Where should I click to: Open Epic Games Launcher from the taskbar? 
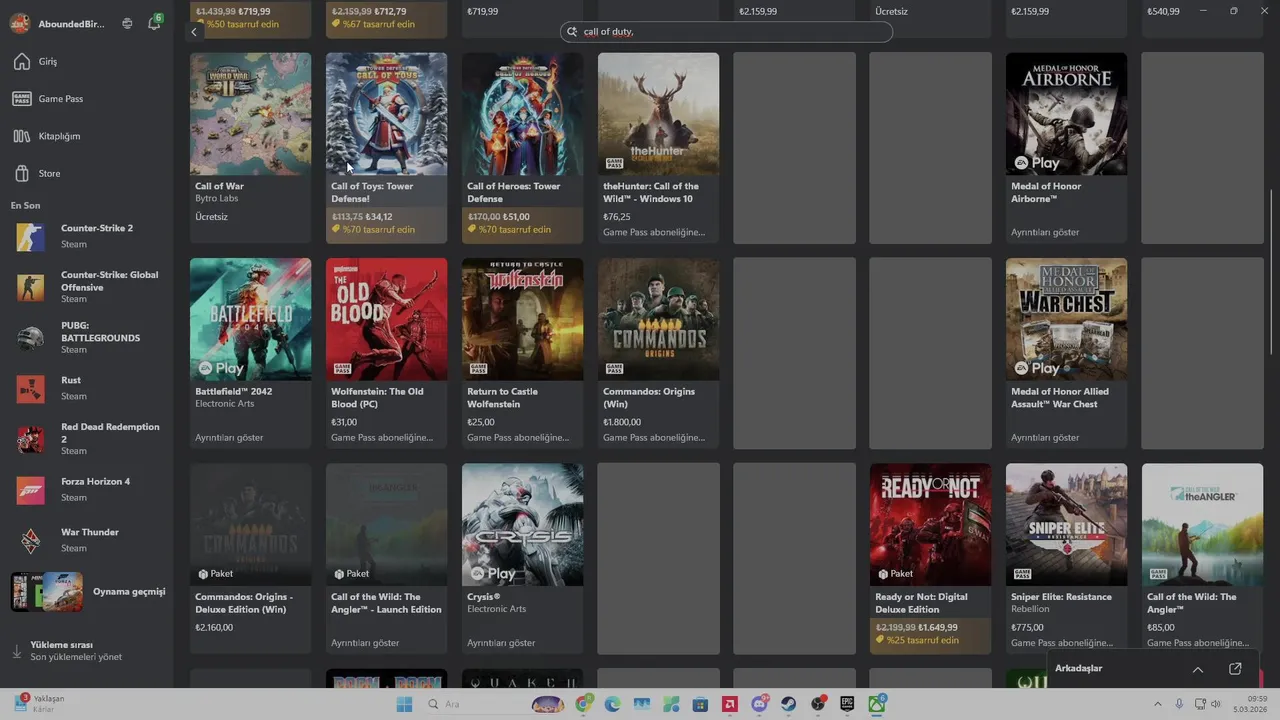point(847,704)
